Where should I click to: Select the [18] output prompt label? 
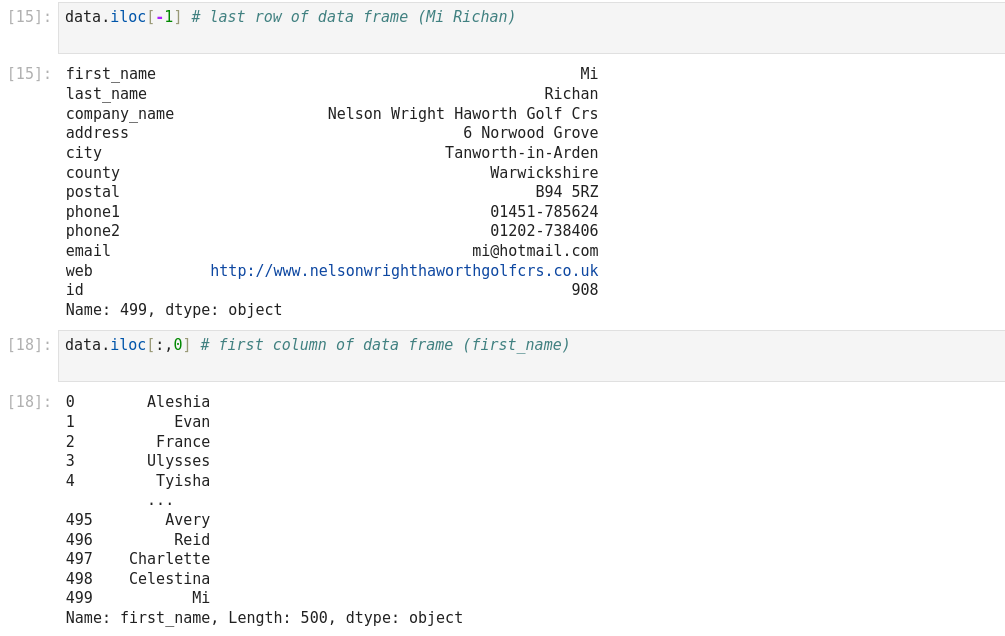[x=29, y=402]
